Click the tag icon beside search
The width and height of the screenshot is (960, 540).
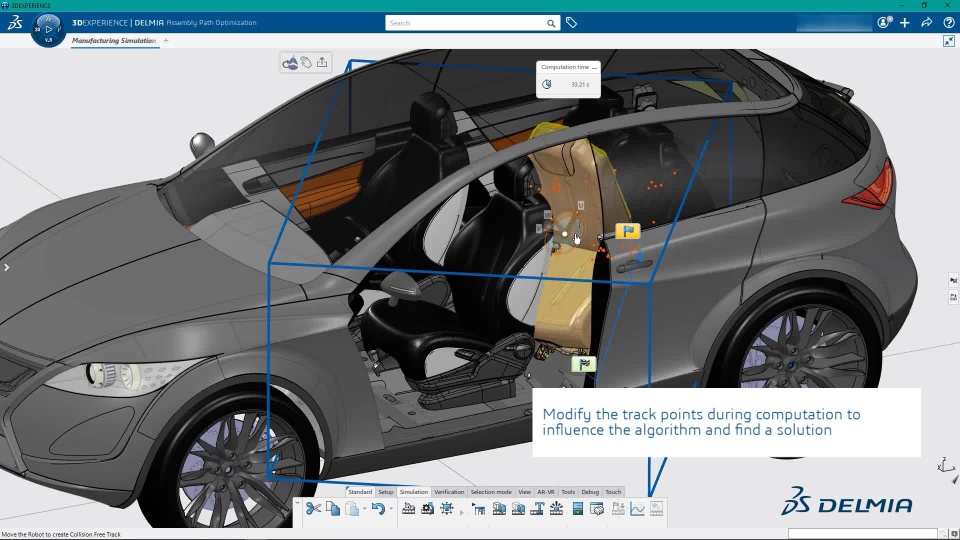coord(571,23)
